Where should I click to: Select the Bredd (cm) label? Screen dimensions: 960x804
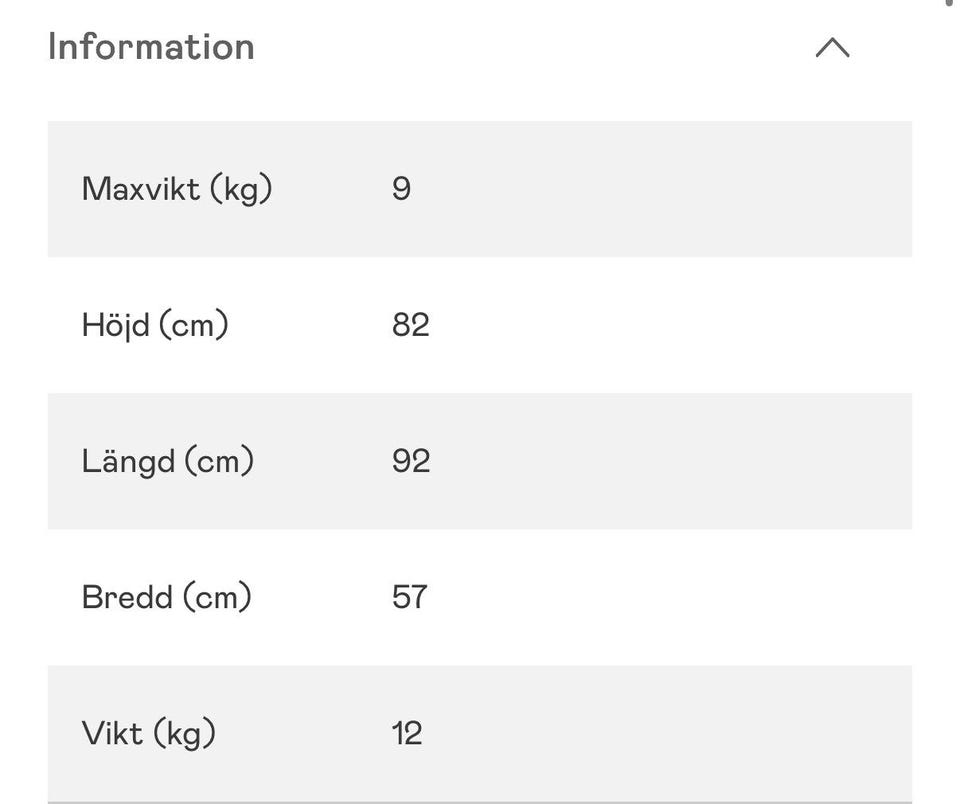click(167, 597)
